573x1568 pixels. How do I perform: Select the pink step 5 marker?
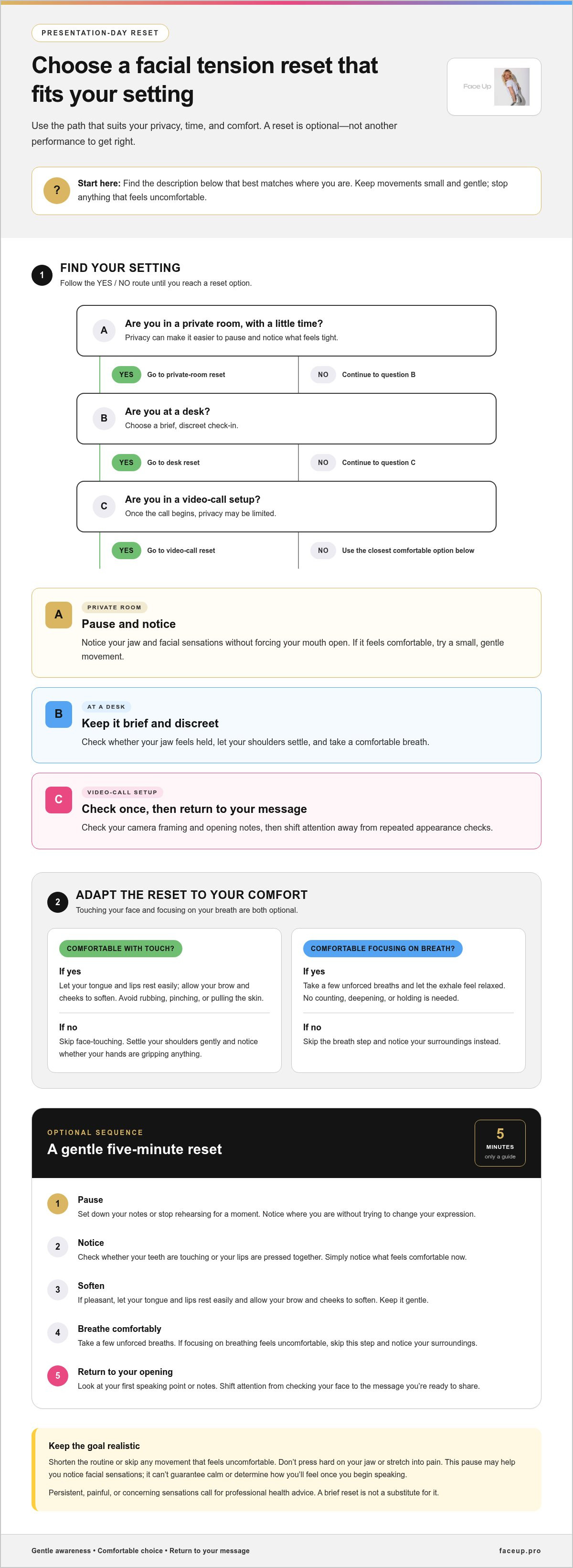click(x=58, y=1376)
